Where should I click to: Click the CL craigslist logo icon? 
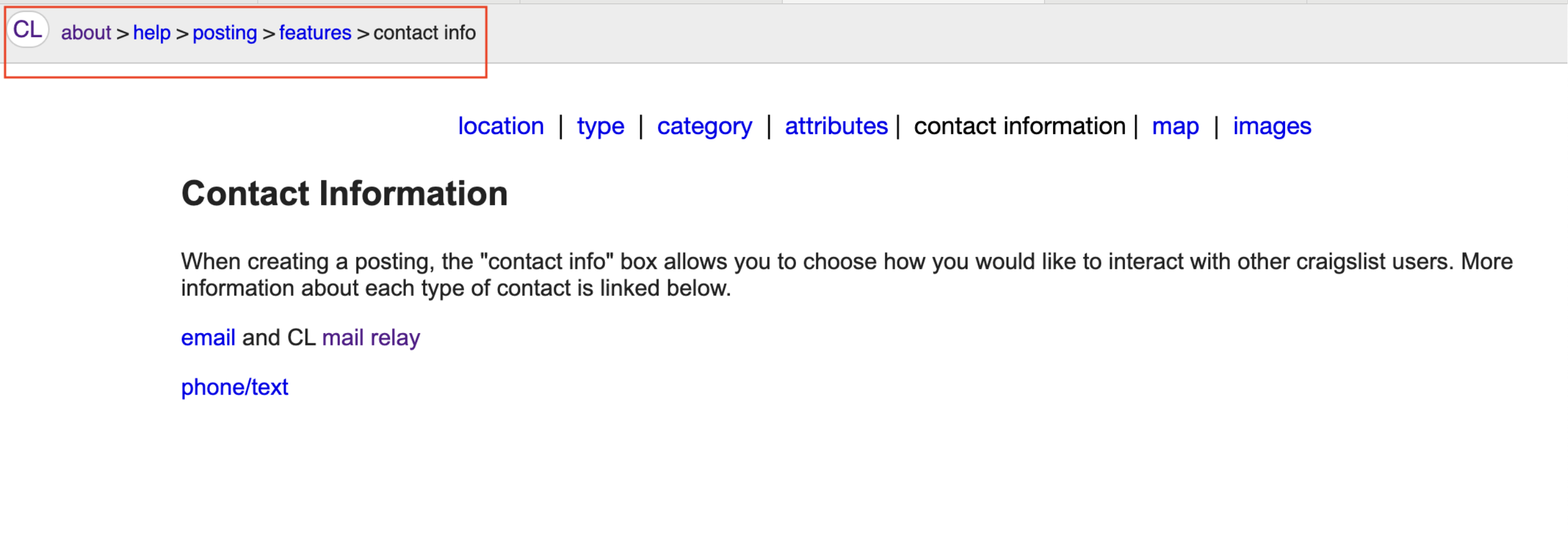[27, 30]
